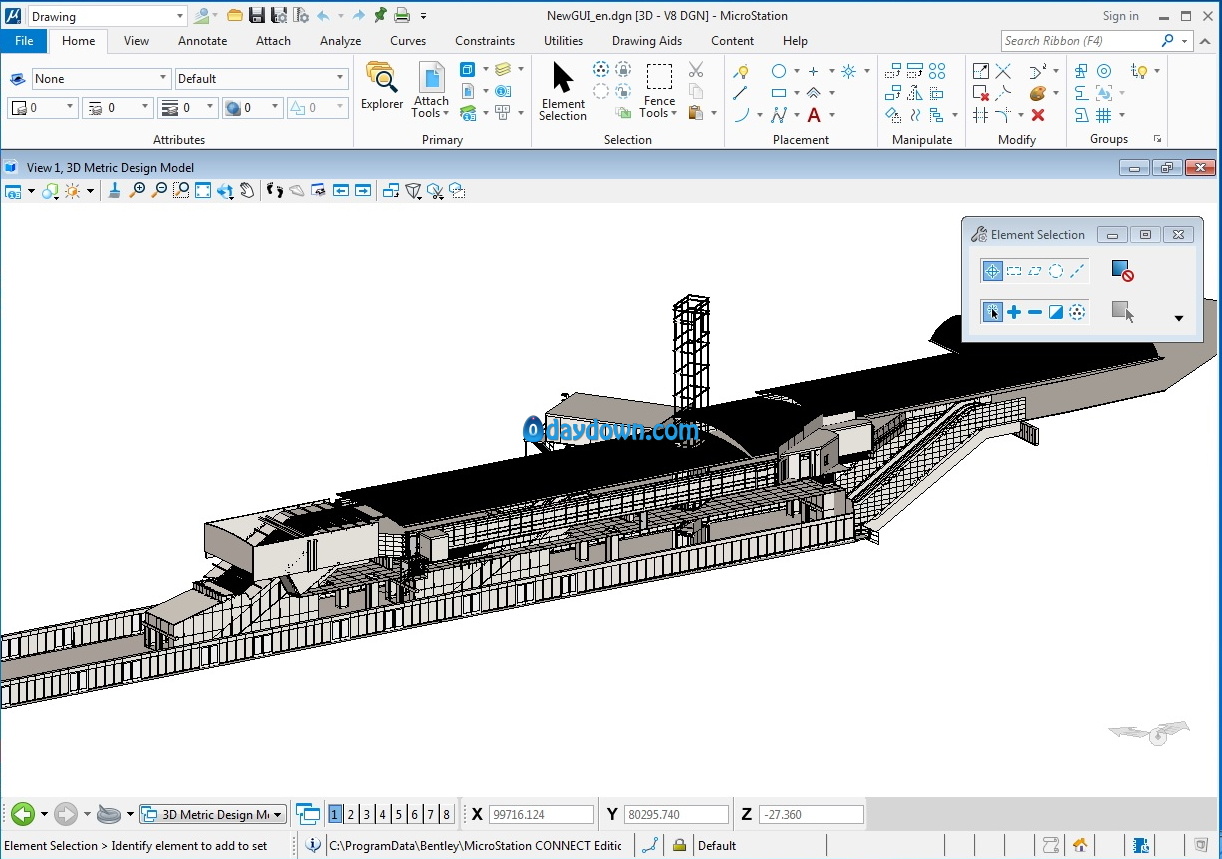
Task: Click the Change Attributes palette icon
Action: tap(1038, 93)
